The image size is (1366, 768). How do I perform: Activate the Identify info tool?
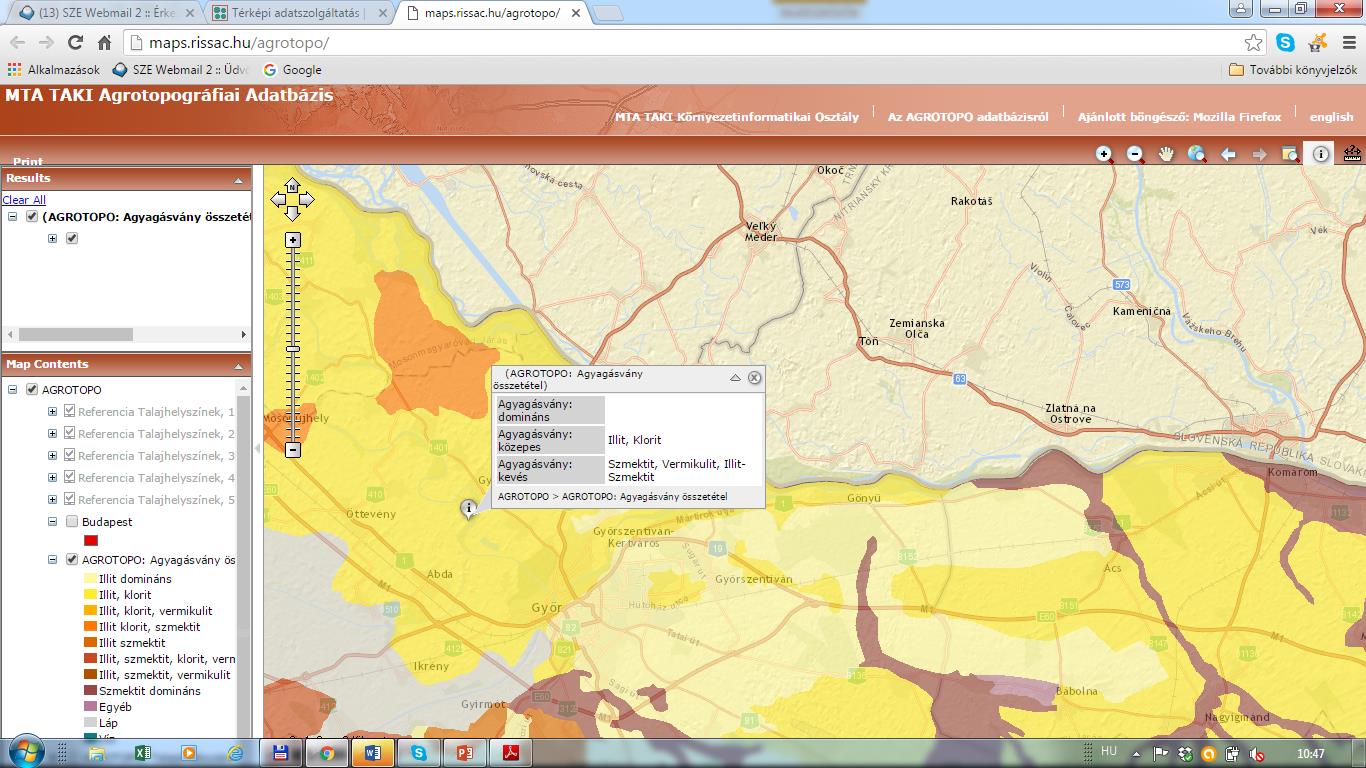pos(1321,154)
